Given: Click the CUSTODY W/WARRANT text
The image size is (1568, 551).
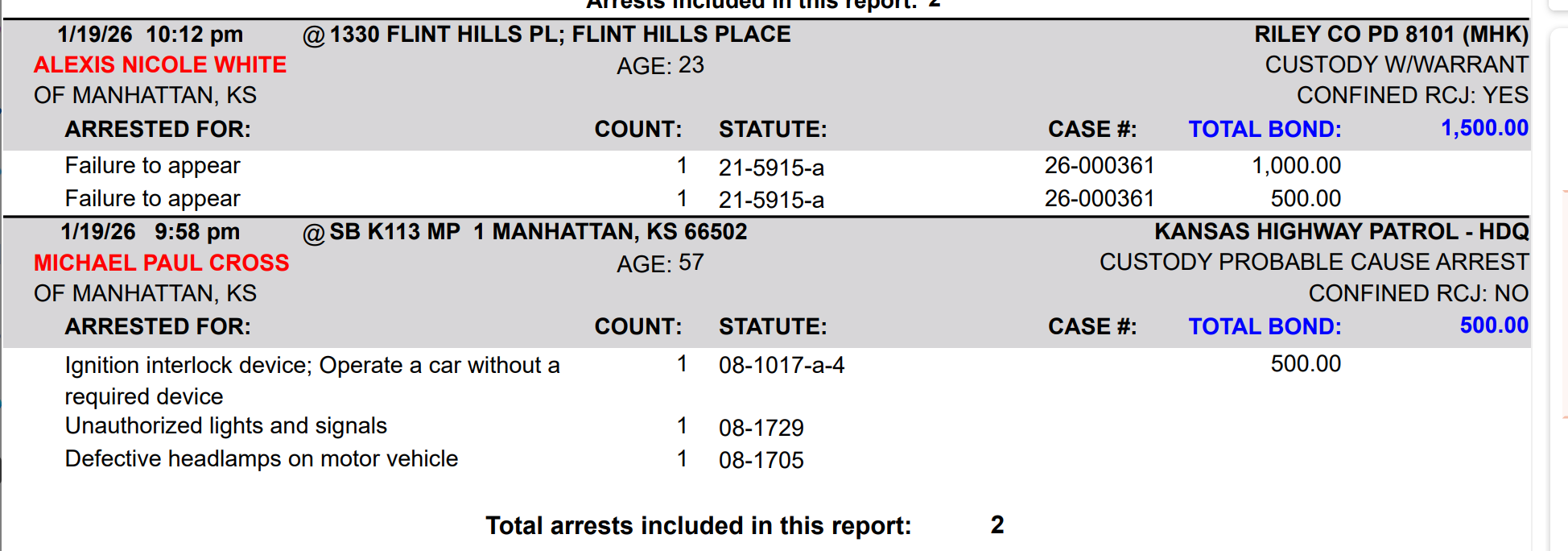Looking at the screenshot, I should coord(1396,64).
